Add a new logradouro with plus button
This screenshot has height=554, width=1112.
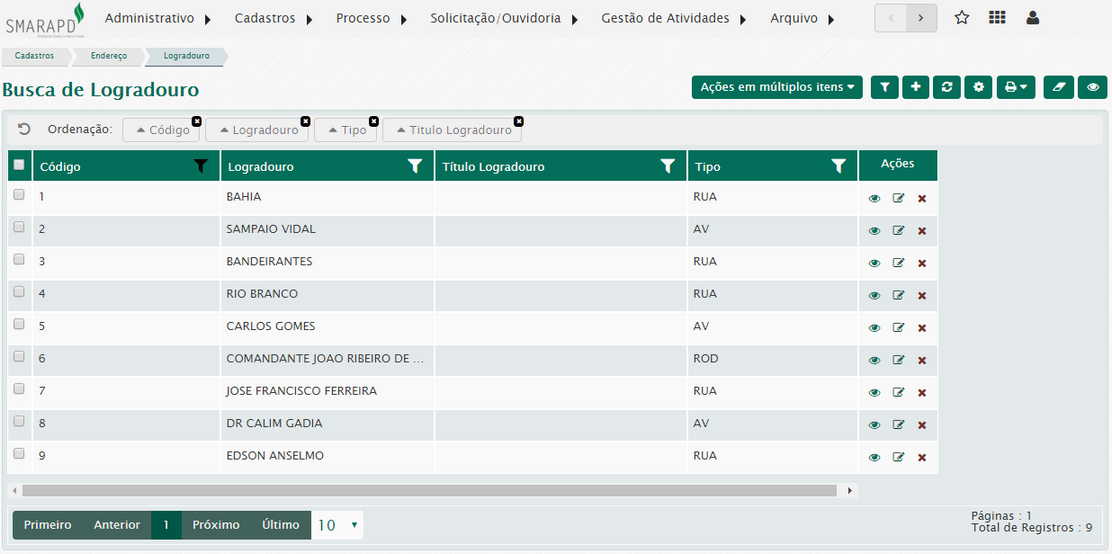(915, 88)
